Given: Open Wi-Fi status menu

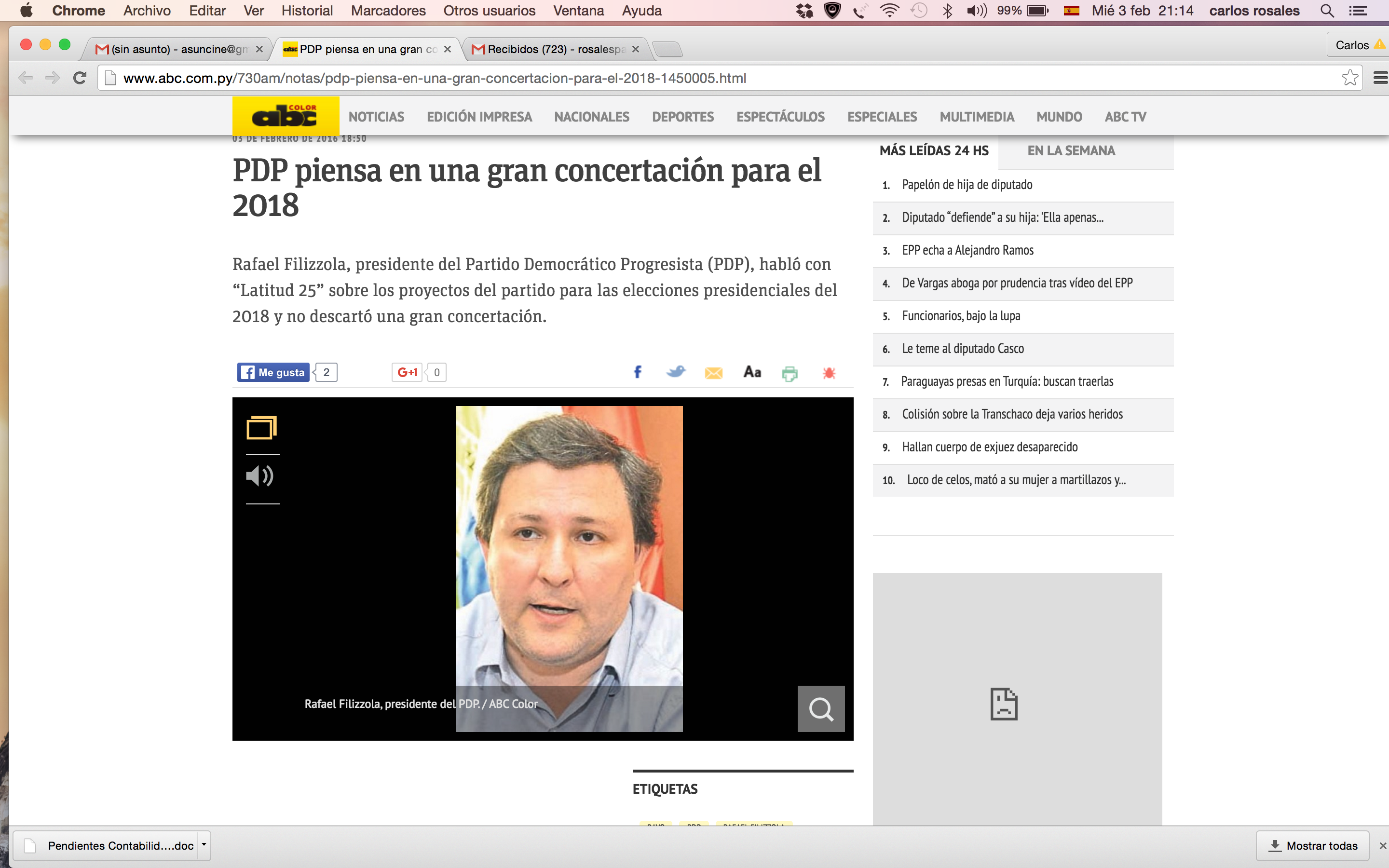Looking at the screenshot, I should tap(889, 10).
